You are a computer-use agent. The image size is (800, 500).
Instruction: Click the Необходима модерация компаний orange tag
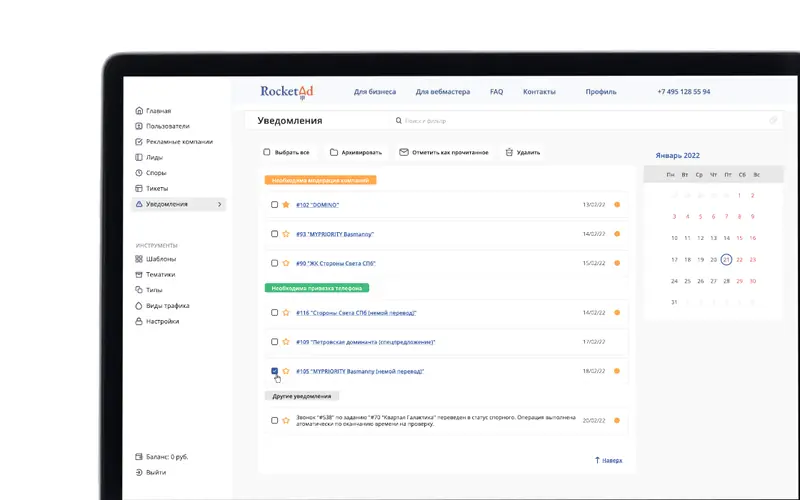[x=320, y=180]
